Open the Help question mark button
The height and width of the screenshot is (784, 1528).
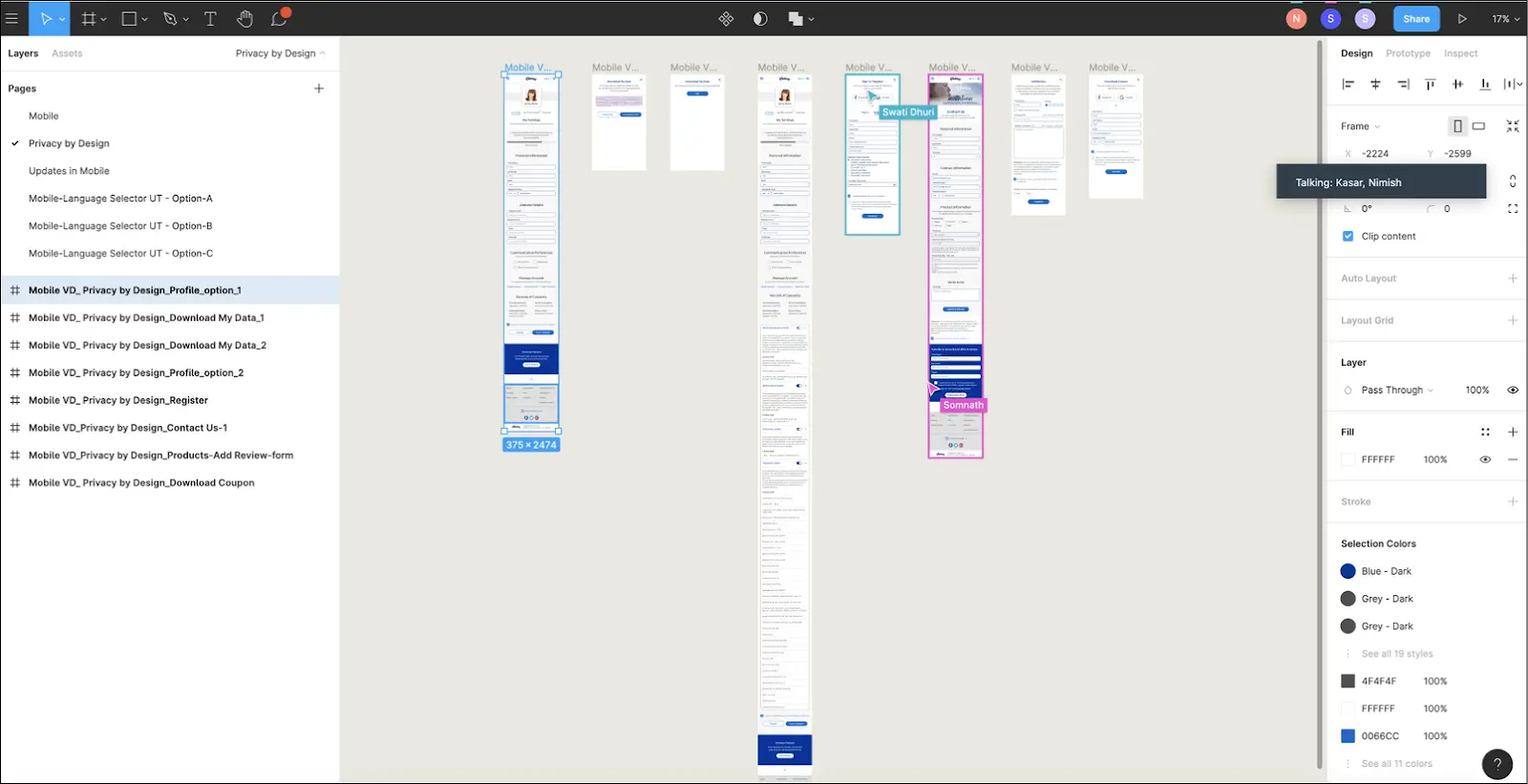pos(1497,763)
